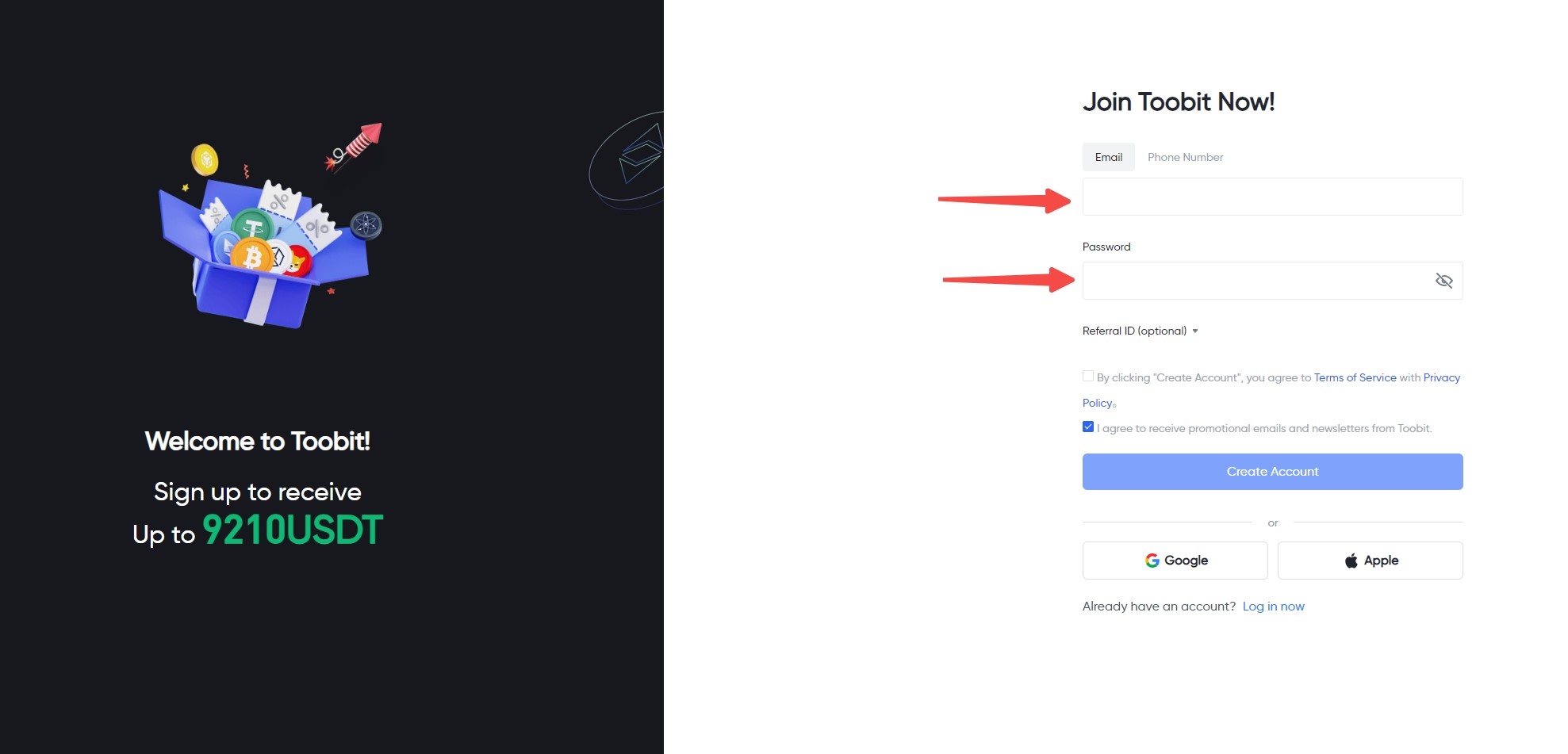Click into the email input field

(1272, 197)
